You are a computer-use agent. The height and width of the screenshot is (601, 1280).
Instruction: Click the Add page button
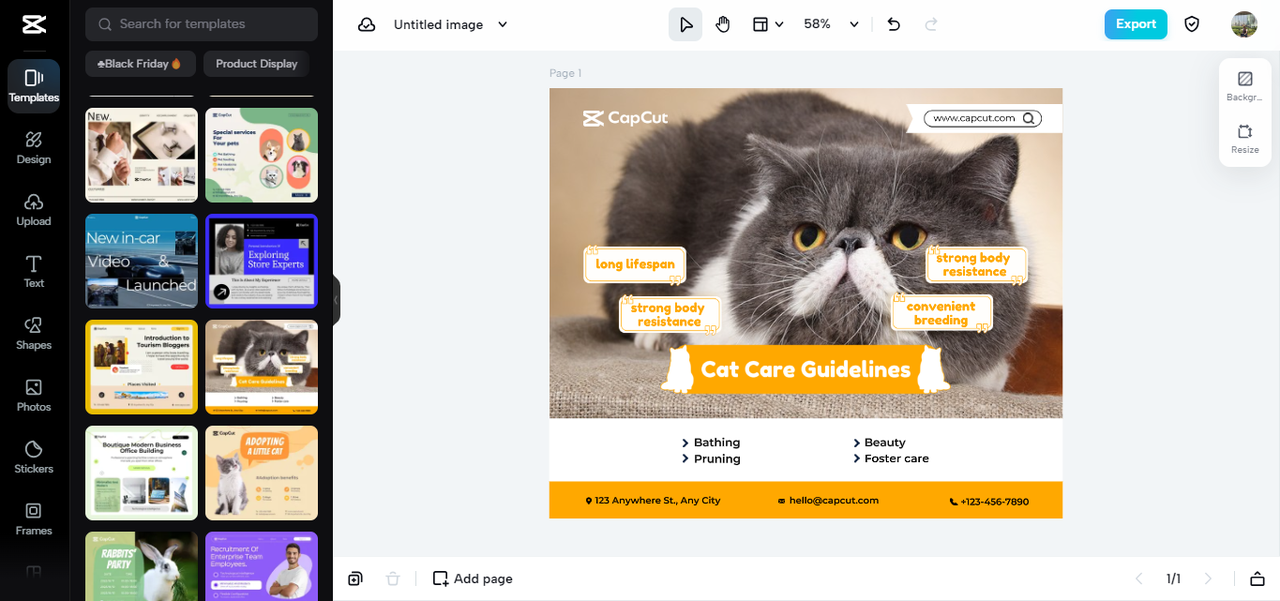[x=472, y=578]
